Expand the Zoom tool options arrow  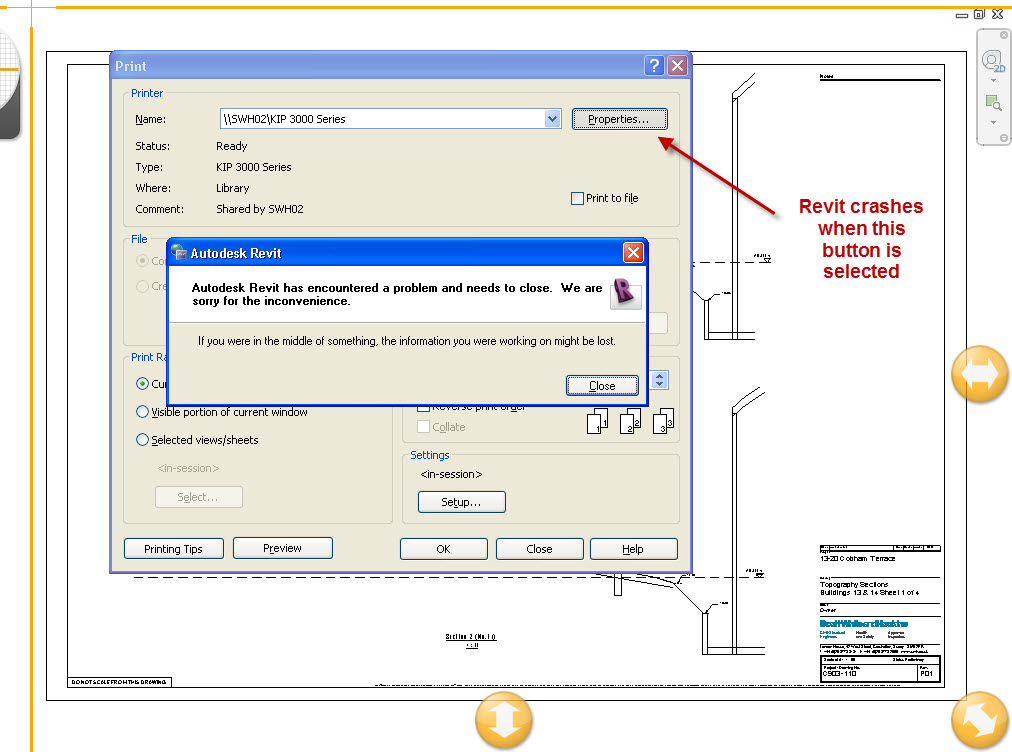(991, 120)
